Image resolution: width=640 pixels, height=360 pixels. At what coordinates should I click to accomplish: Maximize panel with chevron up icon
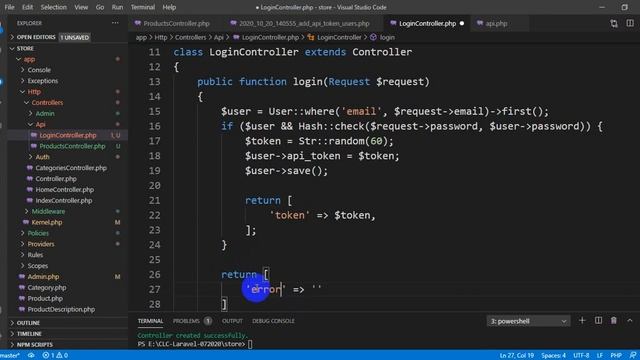pyautogui.click(x=630, y=321)
